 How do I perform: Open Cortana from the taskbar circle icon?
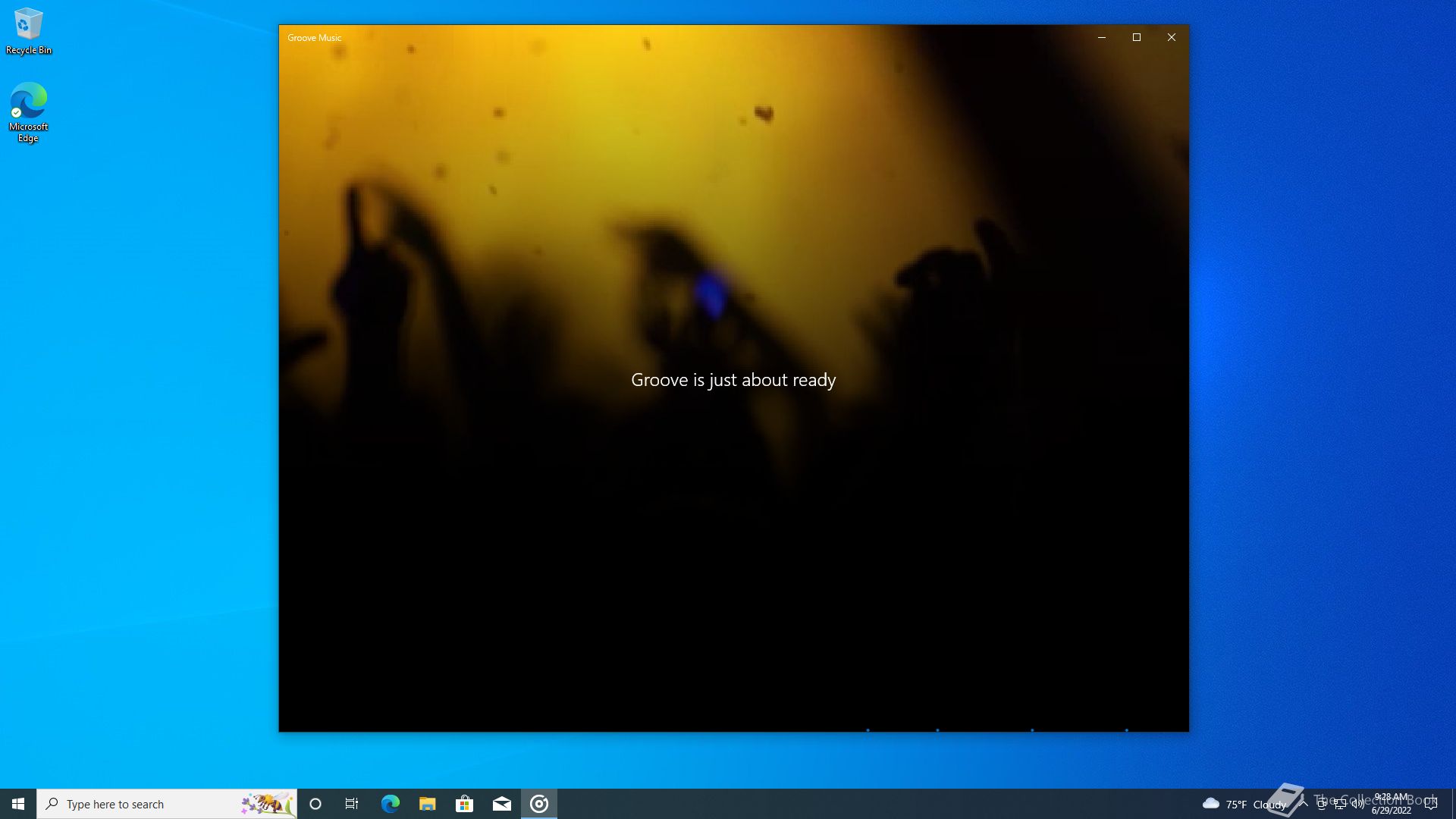pos(315,804)
